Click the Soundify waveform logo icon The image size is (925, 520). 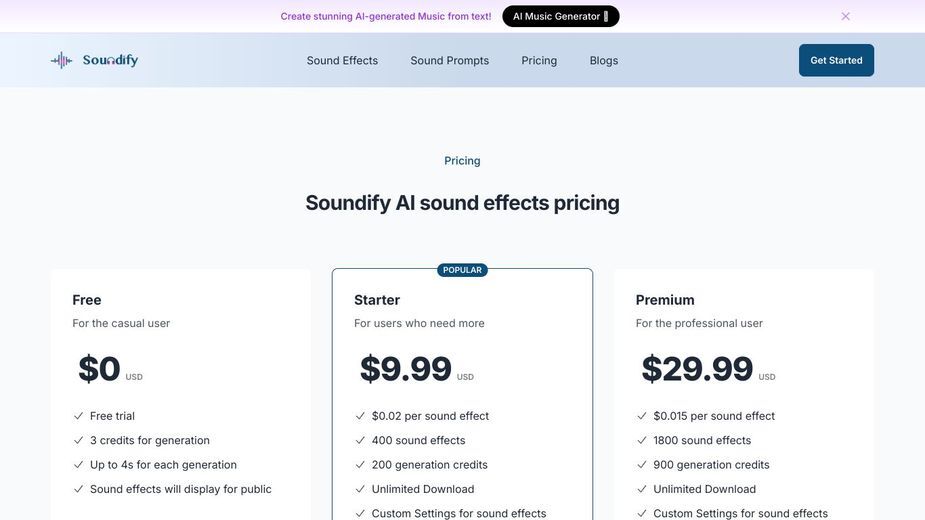point(61,60)
